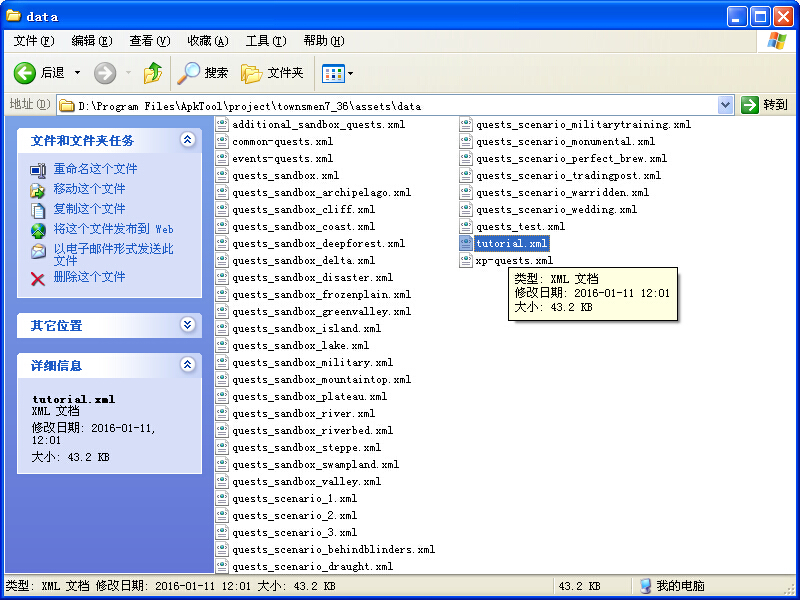Screen dimensions: 800x600
Task: Select file name quests_scenario_behindblinders.xml
Action: click(x=333, y=549)
